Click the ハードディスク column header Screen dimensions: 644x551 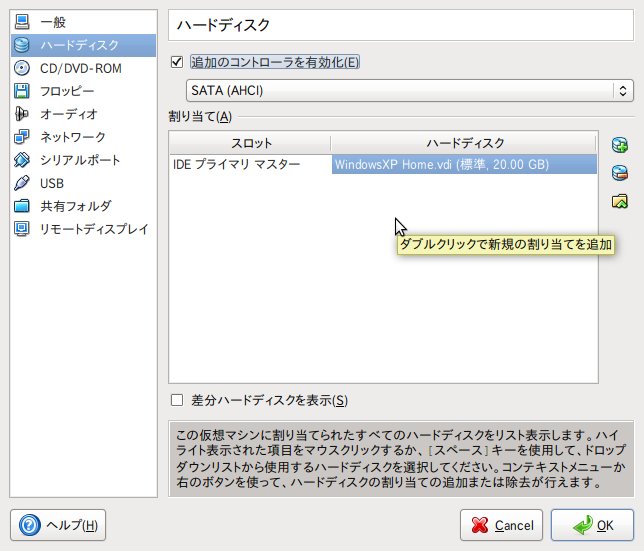[x=464, y=143]
